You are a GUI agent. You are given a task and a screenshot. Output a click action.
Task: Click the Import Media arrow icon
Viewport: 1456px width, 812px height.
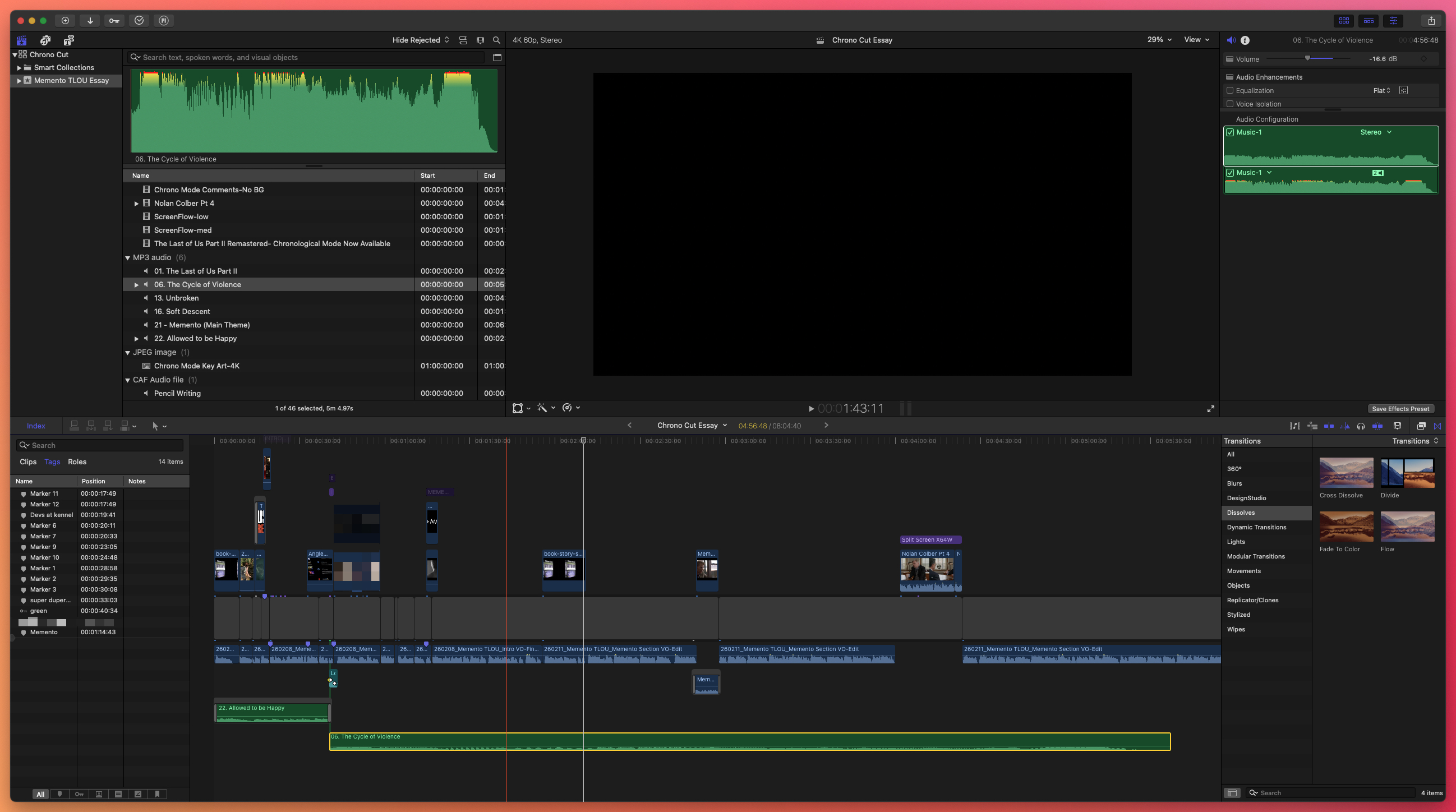click(x=90, y=21)
